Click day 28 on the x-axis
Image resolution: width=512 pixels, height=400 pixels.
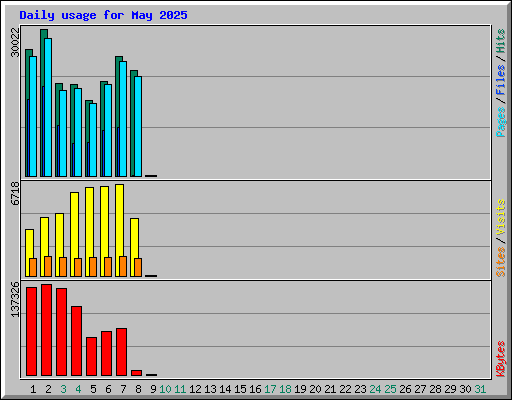(435, 389)
